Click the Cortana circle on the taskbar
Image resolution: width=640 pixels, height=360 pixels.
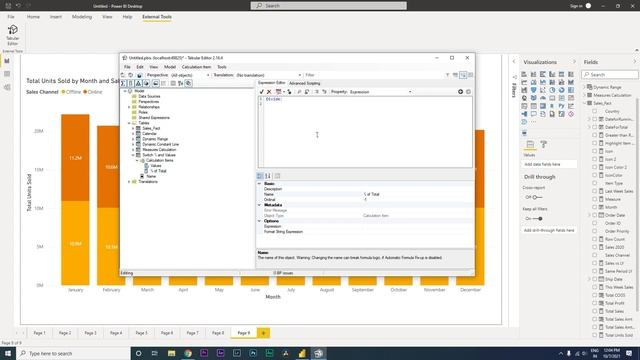138,353
